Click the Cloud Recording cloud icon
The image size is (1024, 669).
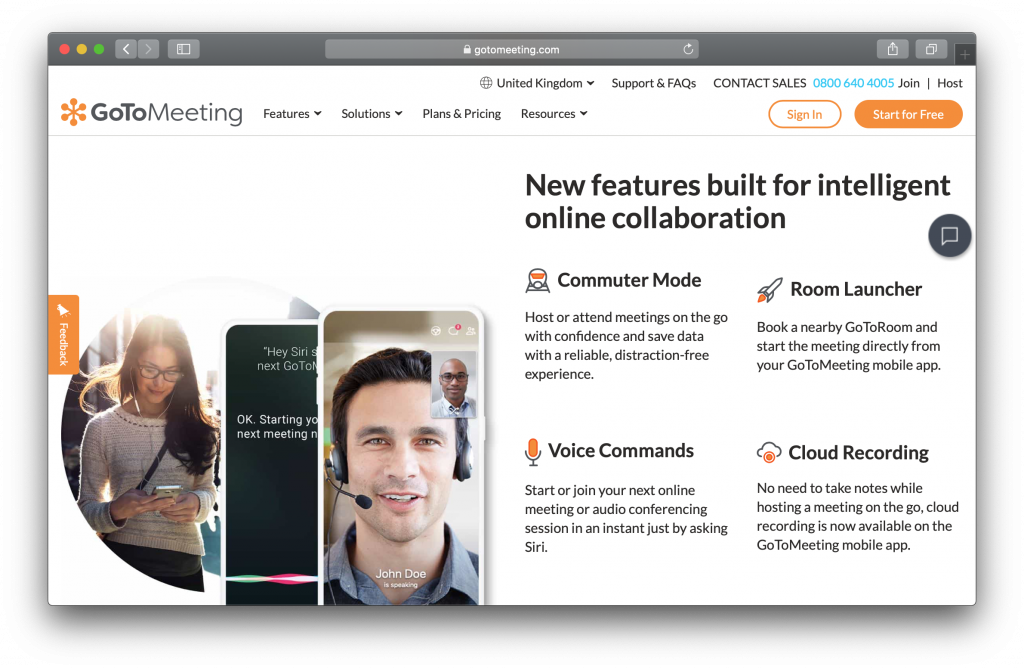point(769,452)
